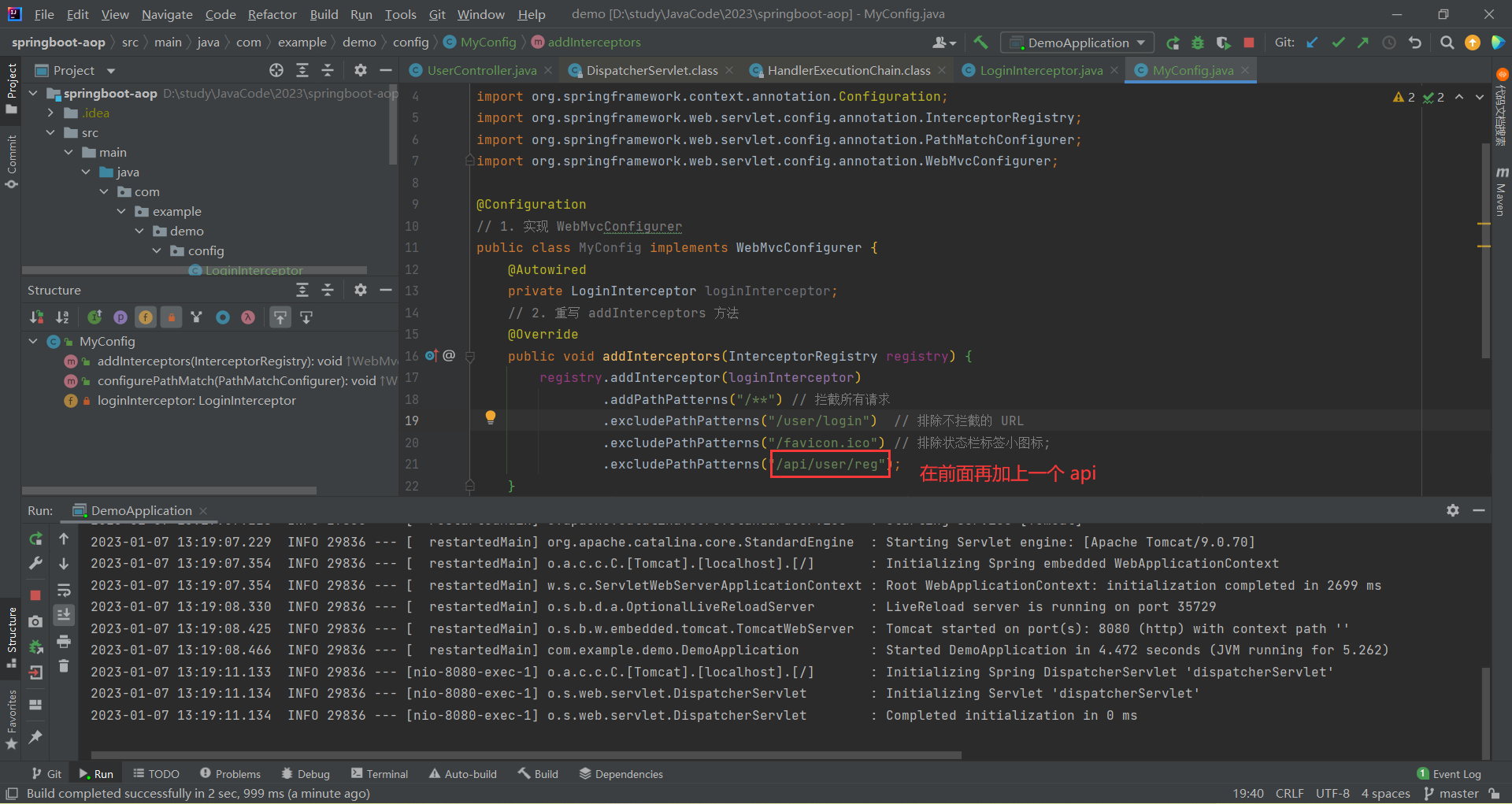
Task: Click Git push arrow icon
Action: click(1363, 43)
